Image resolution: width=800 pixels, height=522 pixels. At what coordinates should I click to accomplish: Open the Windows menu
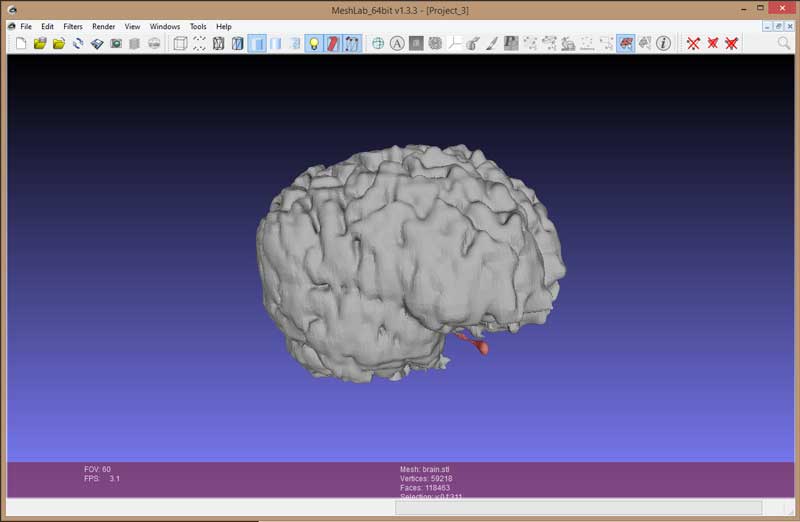point(165,26)
